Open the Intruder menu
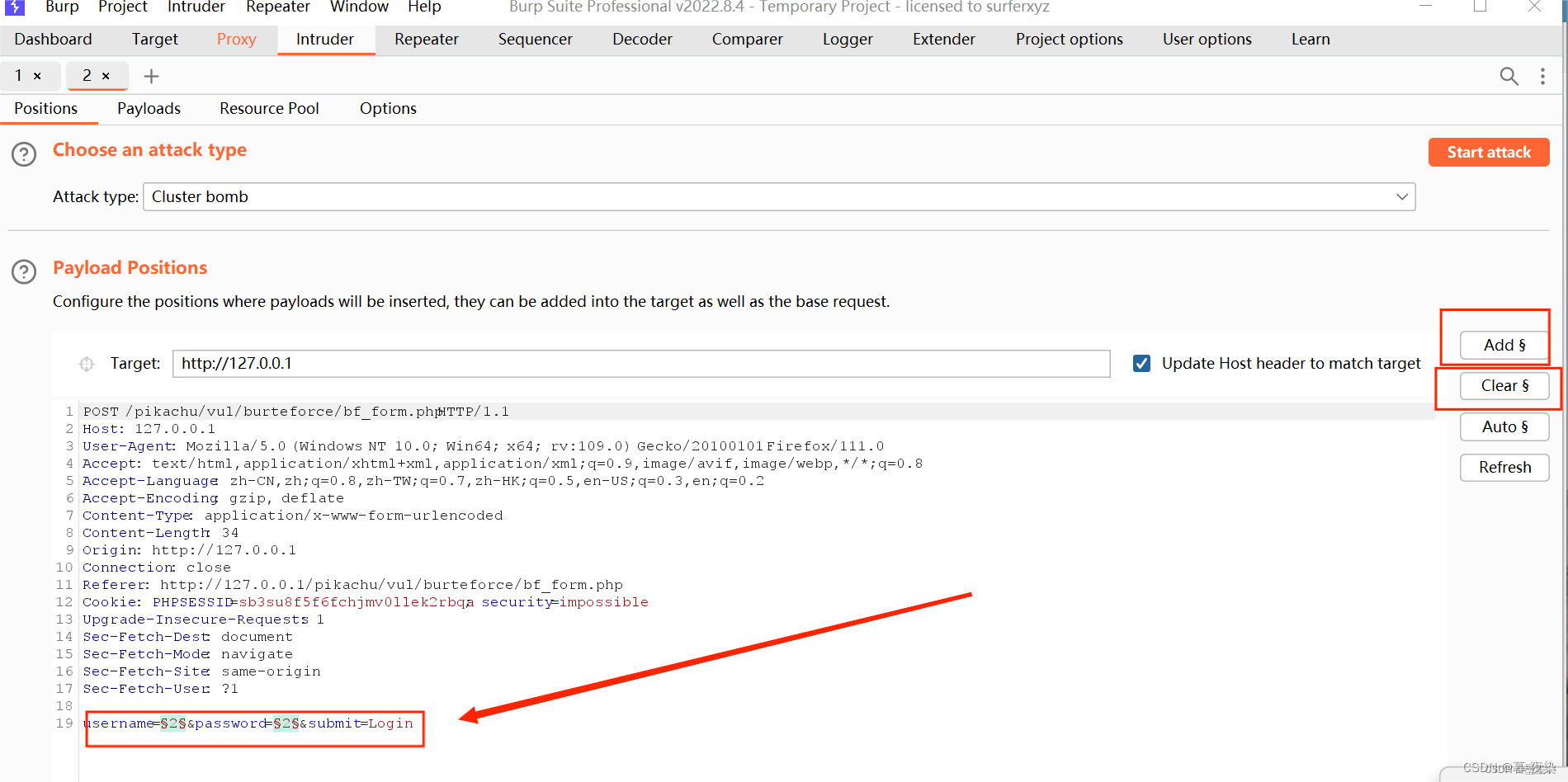Screen dimensions: 1568x782 [x=196, y=7]
